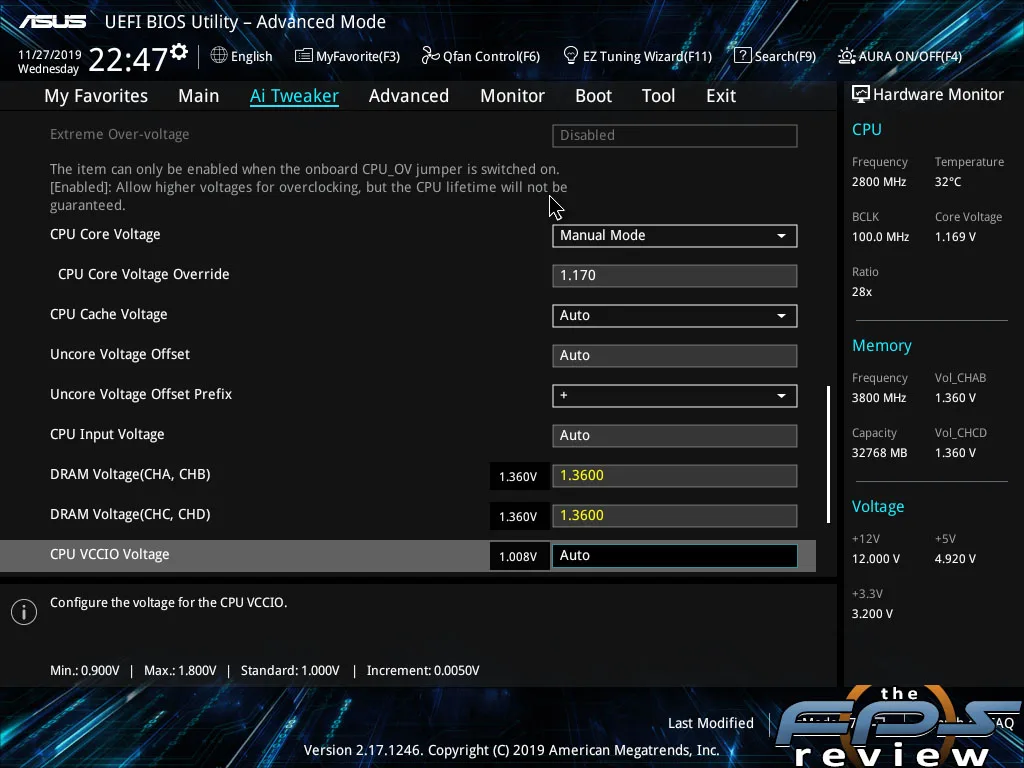Expand CPU Core Voltage Manual Mode dropdown
1024x768 pixels.
click(675, 236)
